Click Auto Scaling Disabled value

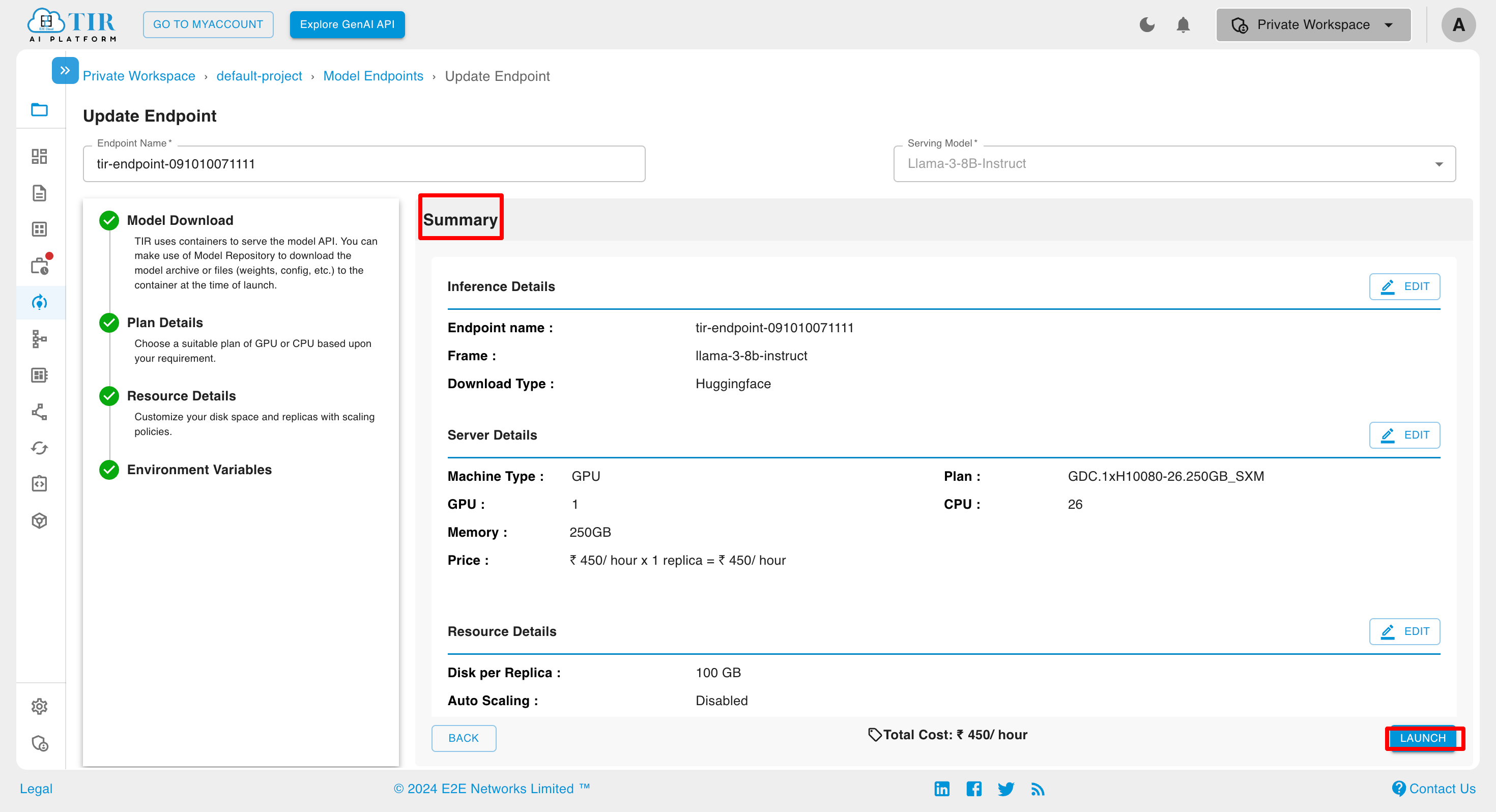pyautogui.click(x=722, y=701)
